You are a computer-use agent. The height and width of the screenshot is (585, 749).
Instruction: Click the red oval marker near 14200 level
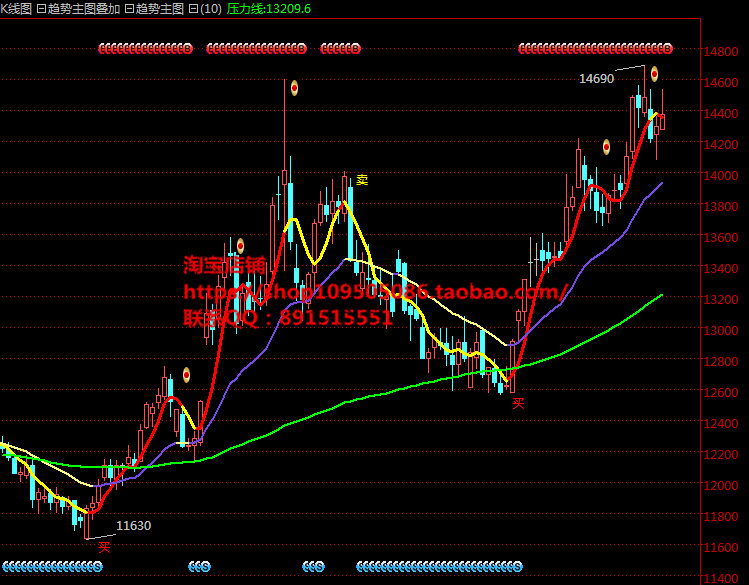click(606, 147)
